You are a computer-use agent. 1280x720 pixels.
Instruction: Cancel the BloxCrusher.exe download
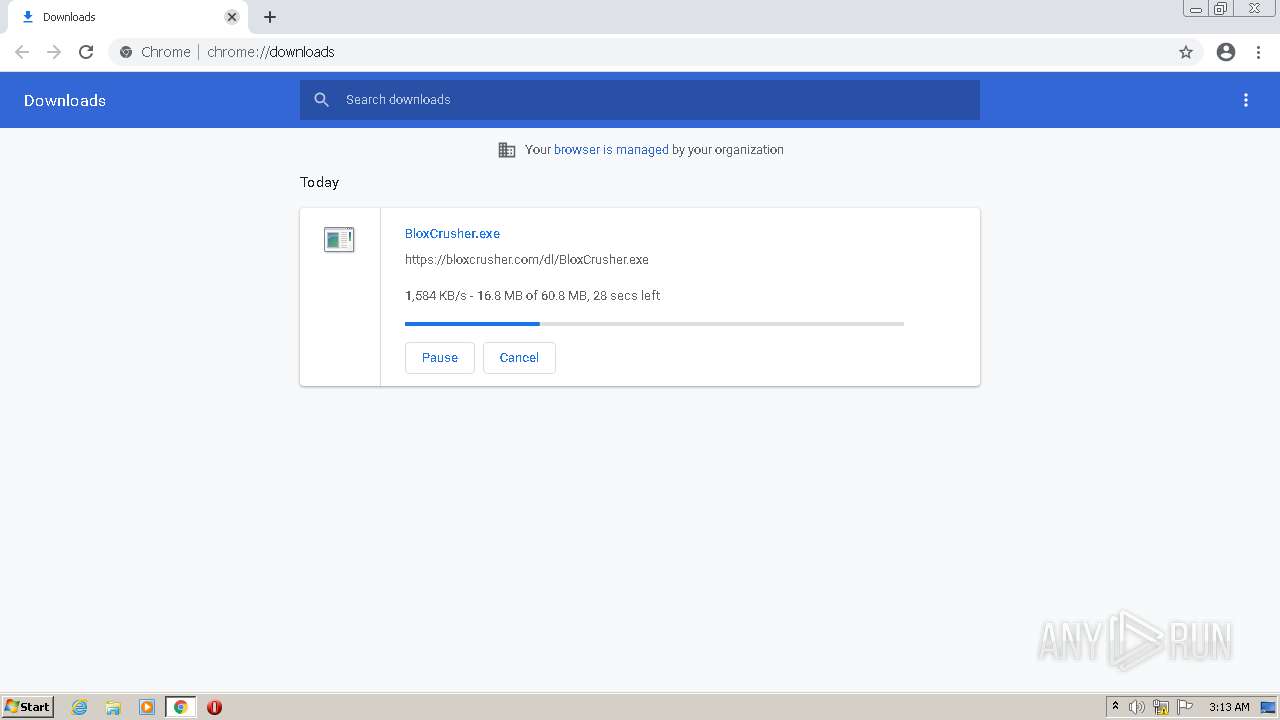[x=519, y=358]
